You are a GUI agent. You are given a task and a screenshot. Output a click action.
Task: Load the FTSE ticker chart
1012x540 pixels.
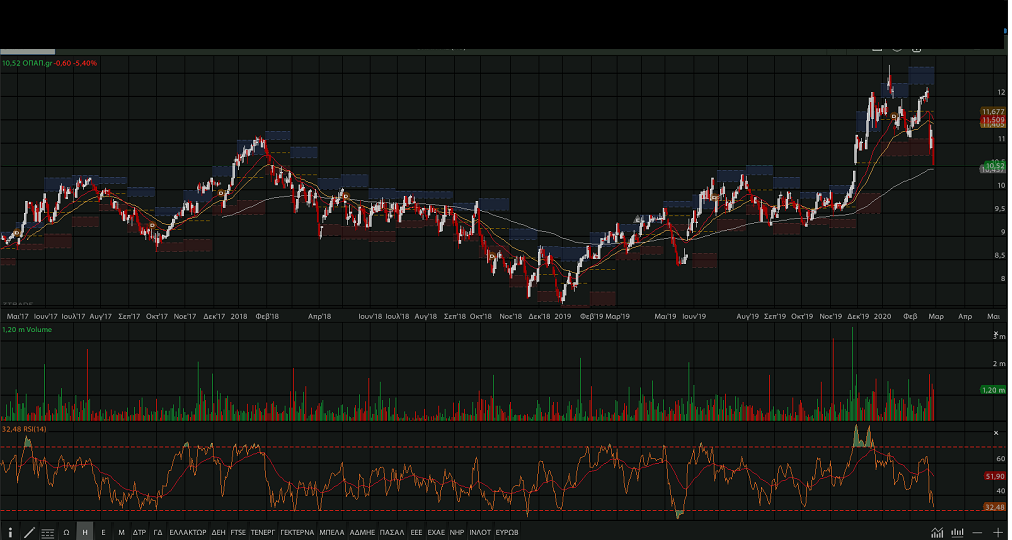pyautogui.click(x=238, y=533)
